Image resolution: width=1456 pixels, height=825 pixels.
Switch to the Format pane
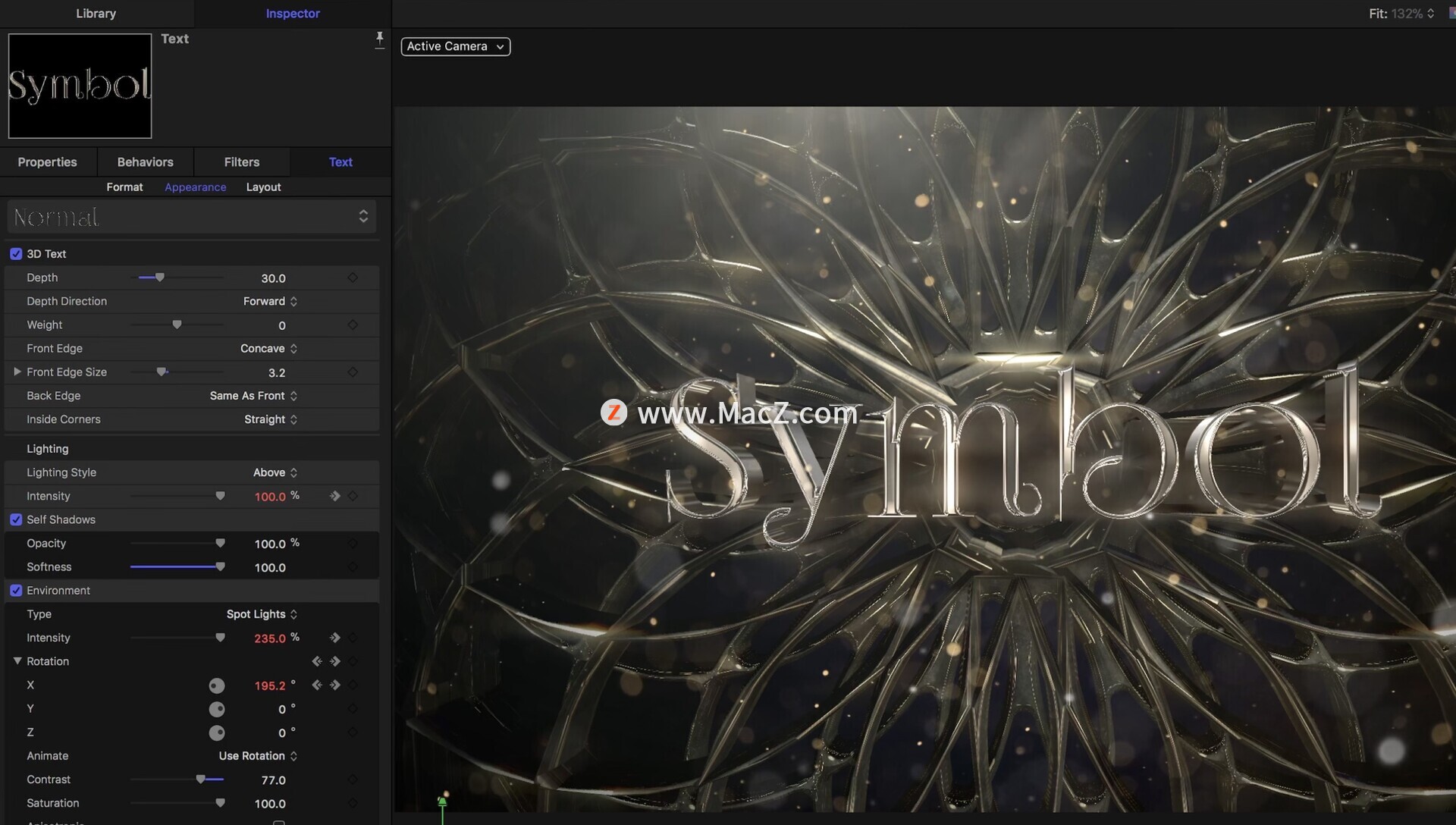point(124,187)
